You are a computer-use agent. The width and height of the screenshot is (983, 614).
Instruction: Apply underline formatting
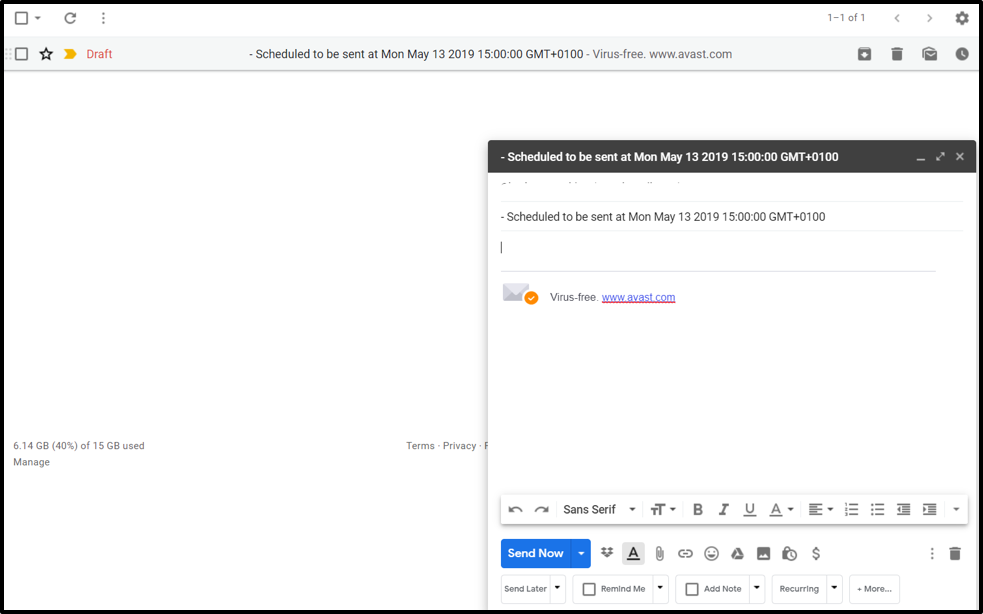pos(749,509)
